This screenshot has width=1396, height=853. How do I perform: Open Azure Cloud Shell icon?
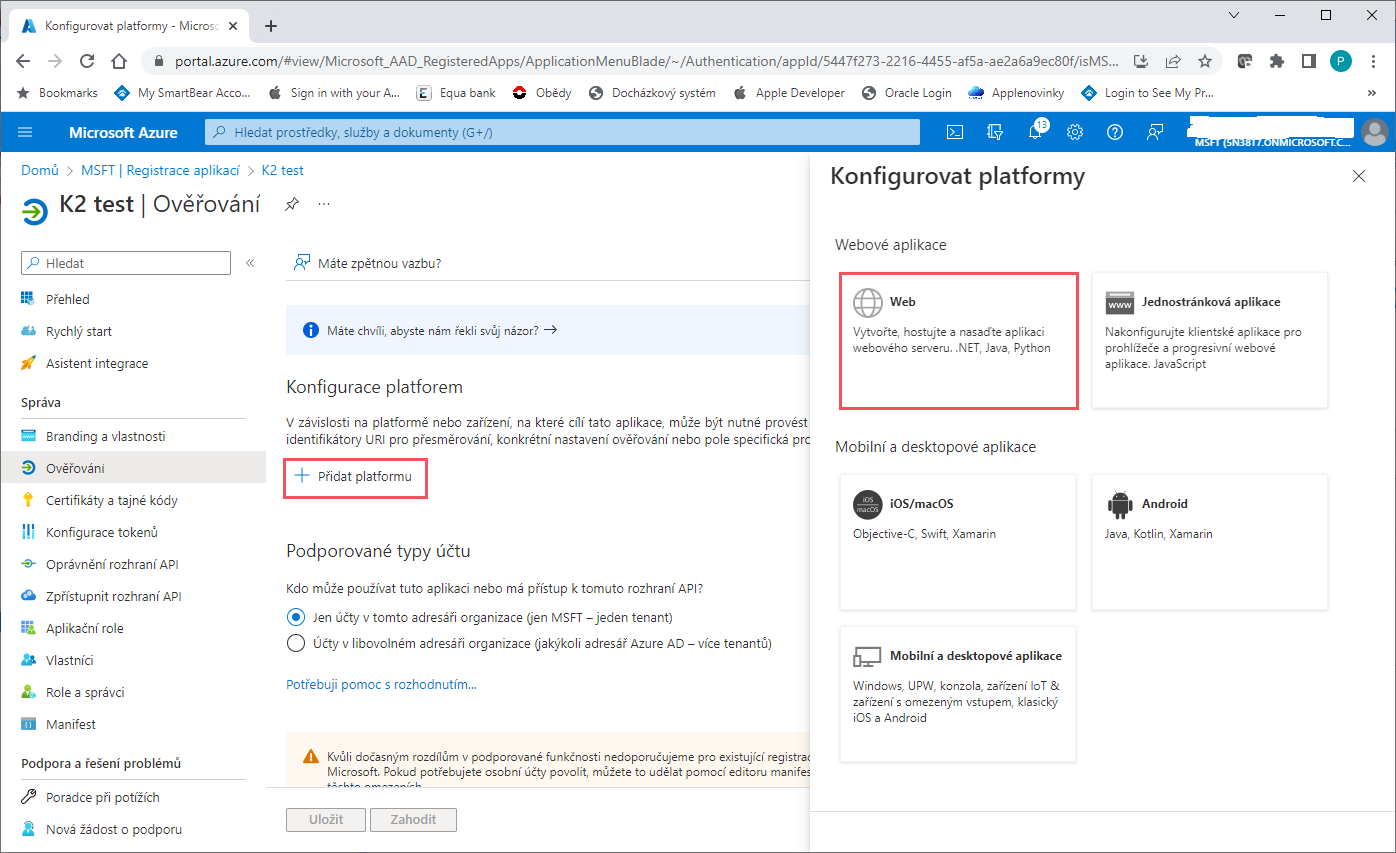click(x=955, y=132)
